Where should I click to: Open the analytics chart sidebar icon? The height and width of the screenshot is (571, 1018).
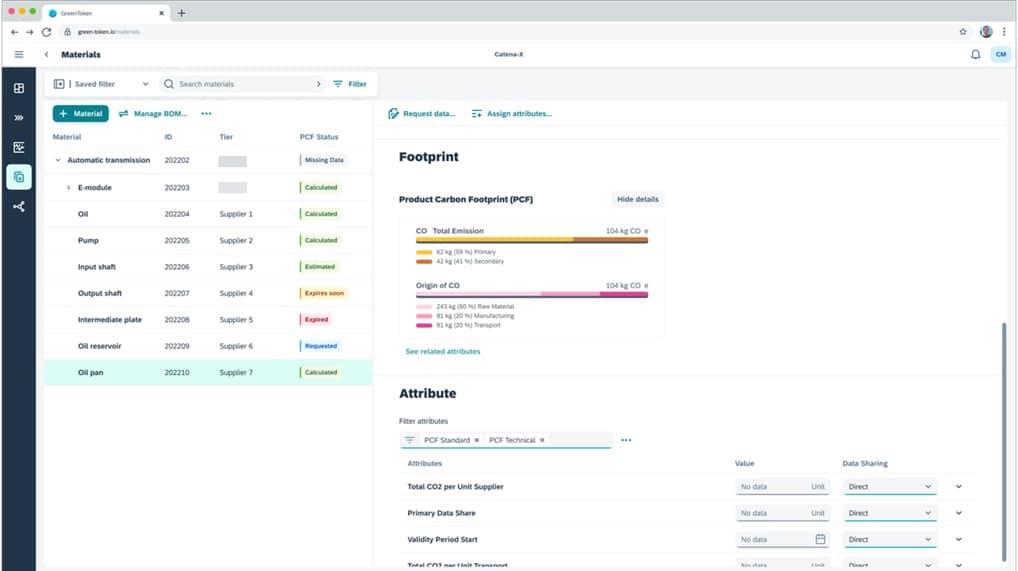click(18, 148)
